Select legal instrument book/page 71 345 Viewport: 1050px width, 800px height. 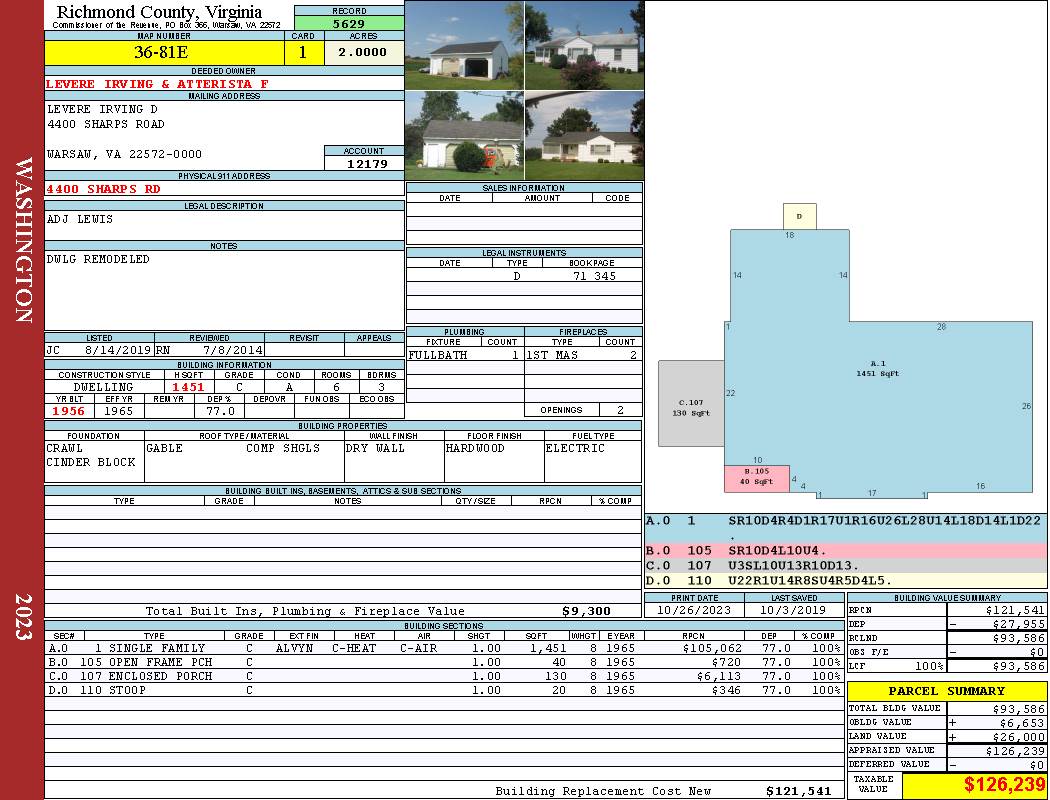click(593, 276)
